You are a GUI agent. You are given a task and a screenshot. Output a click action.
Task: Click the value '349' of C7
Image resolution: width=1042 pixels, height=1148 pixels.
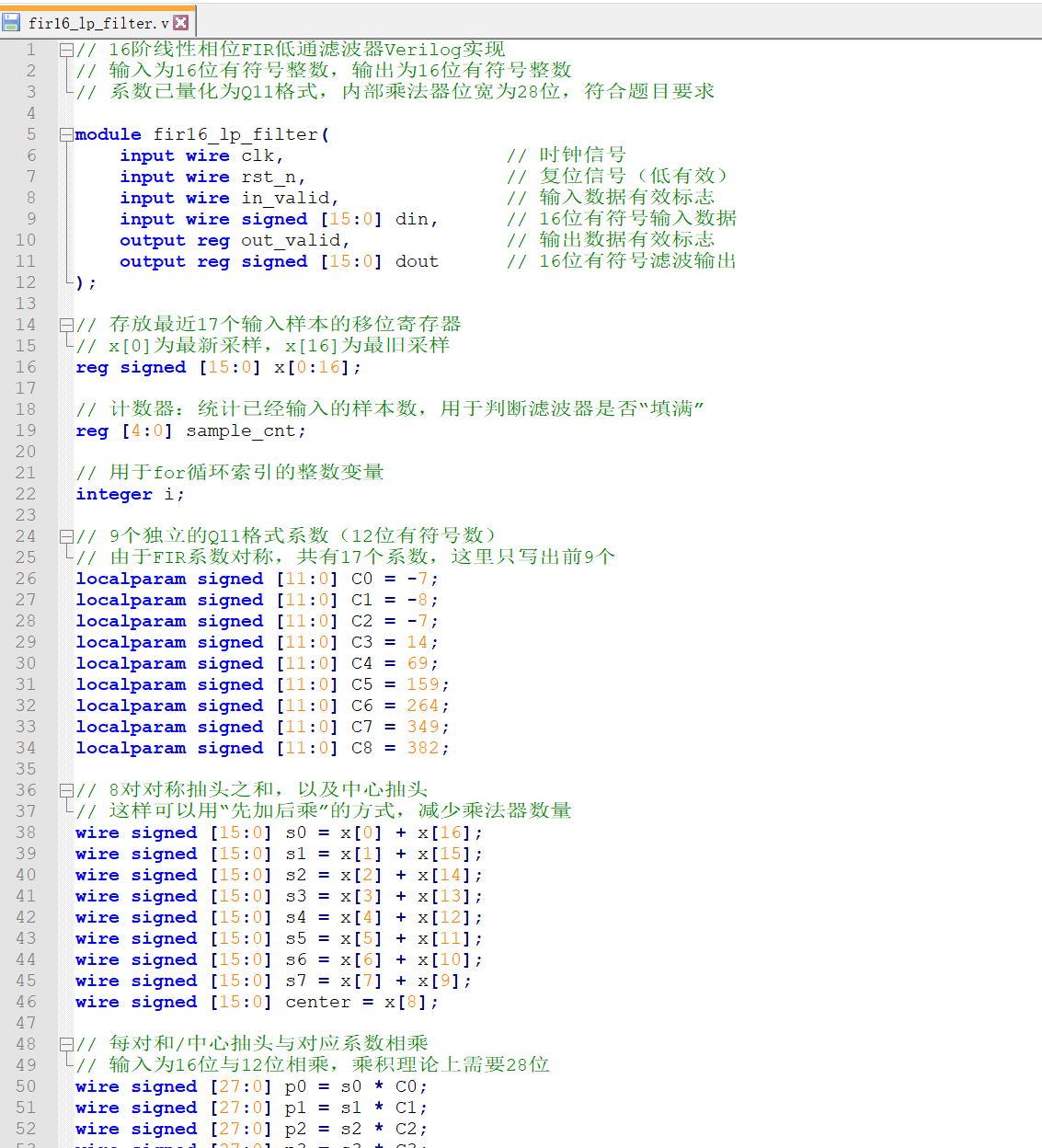(x=423, y=727)
